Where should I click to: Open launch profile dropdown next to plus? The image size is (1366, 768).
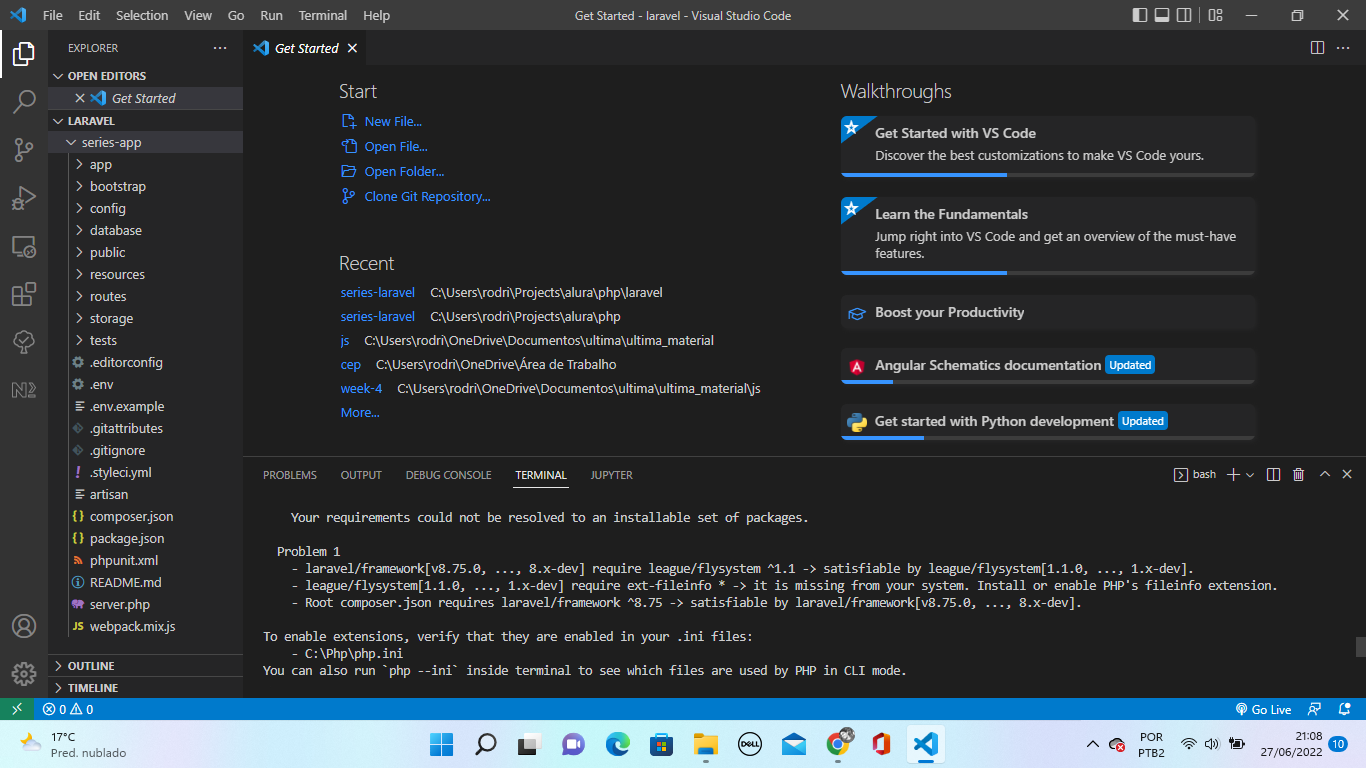[1250, 475]
